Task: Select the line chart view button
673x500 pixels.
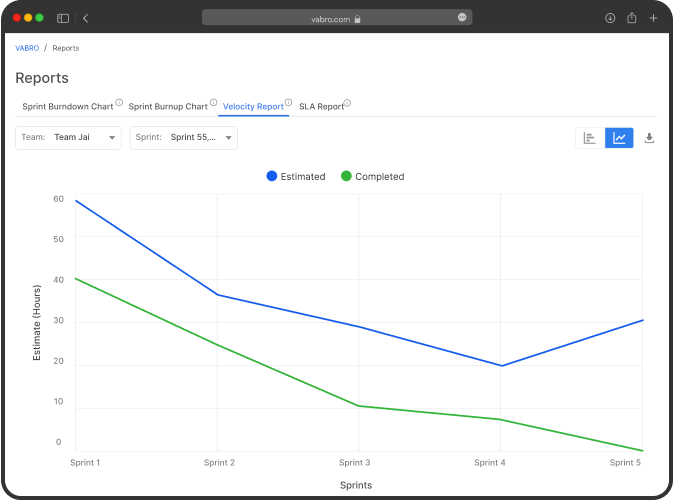Action: click(x=619, y=138)
